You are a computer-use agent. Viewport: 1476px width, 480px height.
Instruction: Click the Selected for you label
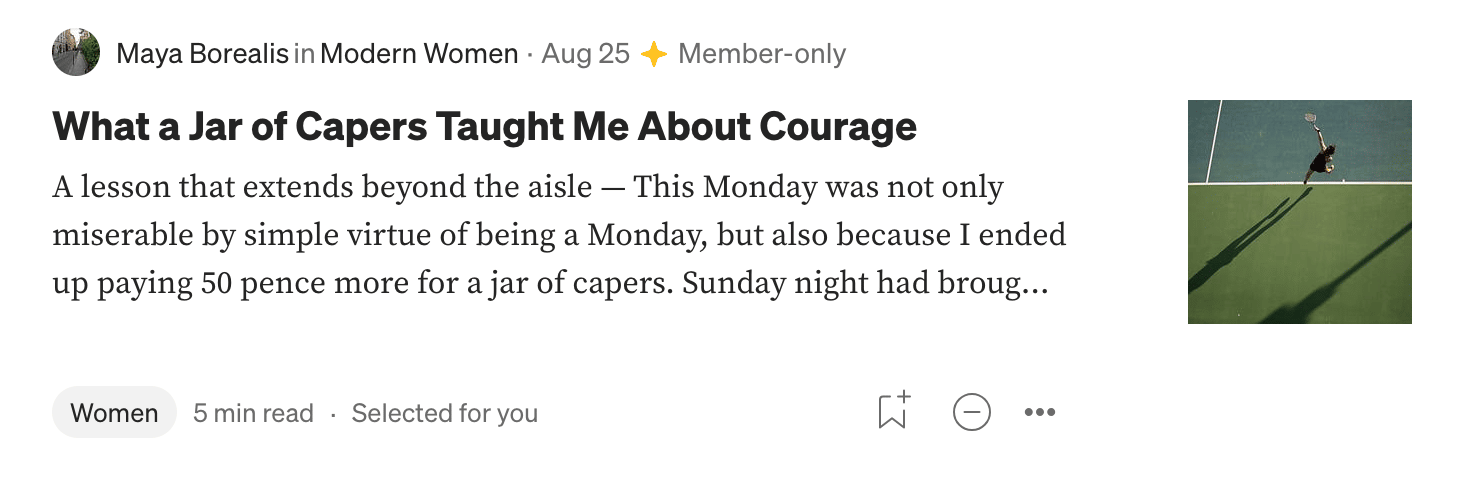click(445, 413)
